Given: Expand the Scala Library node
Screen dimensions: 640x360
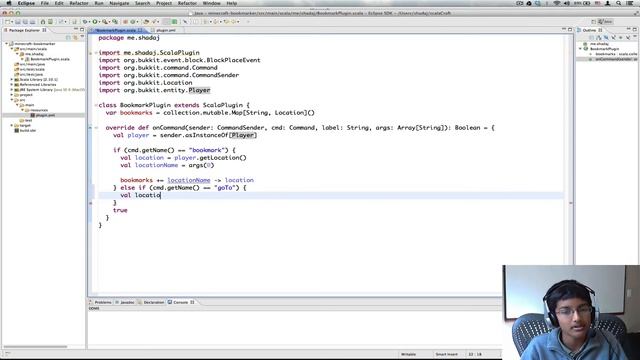Looking at the screenshot, I should 12,80.
